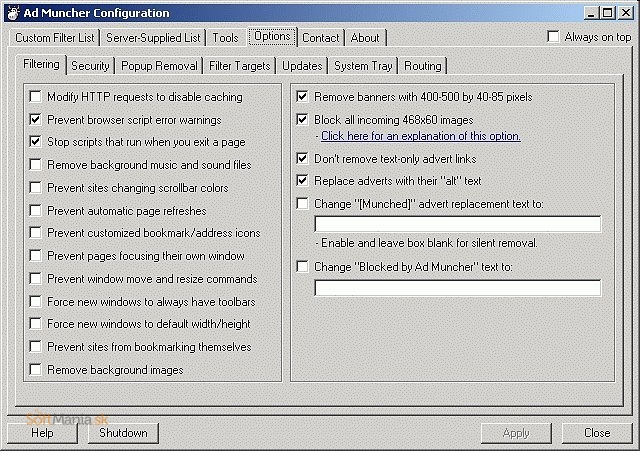Viewport: 640px width, 451px height.
Task: Switch to the Security sub-tab
Action: coord(90,66)
